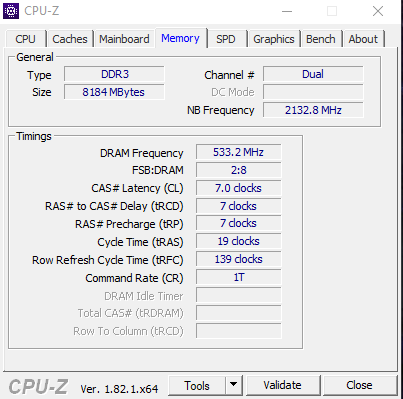Click the tRFC 139 clocks value

(x=239, y=259)
